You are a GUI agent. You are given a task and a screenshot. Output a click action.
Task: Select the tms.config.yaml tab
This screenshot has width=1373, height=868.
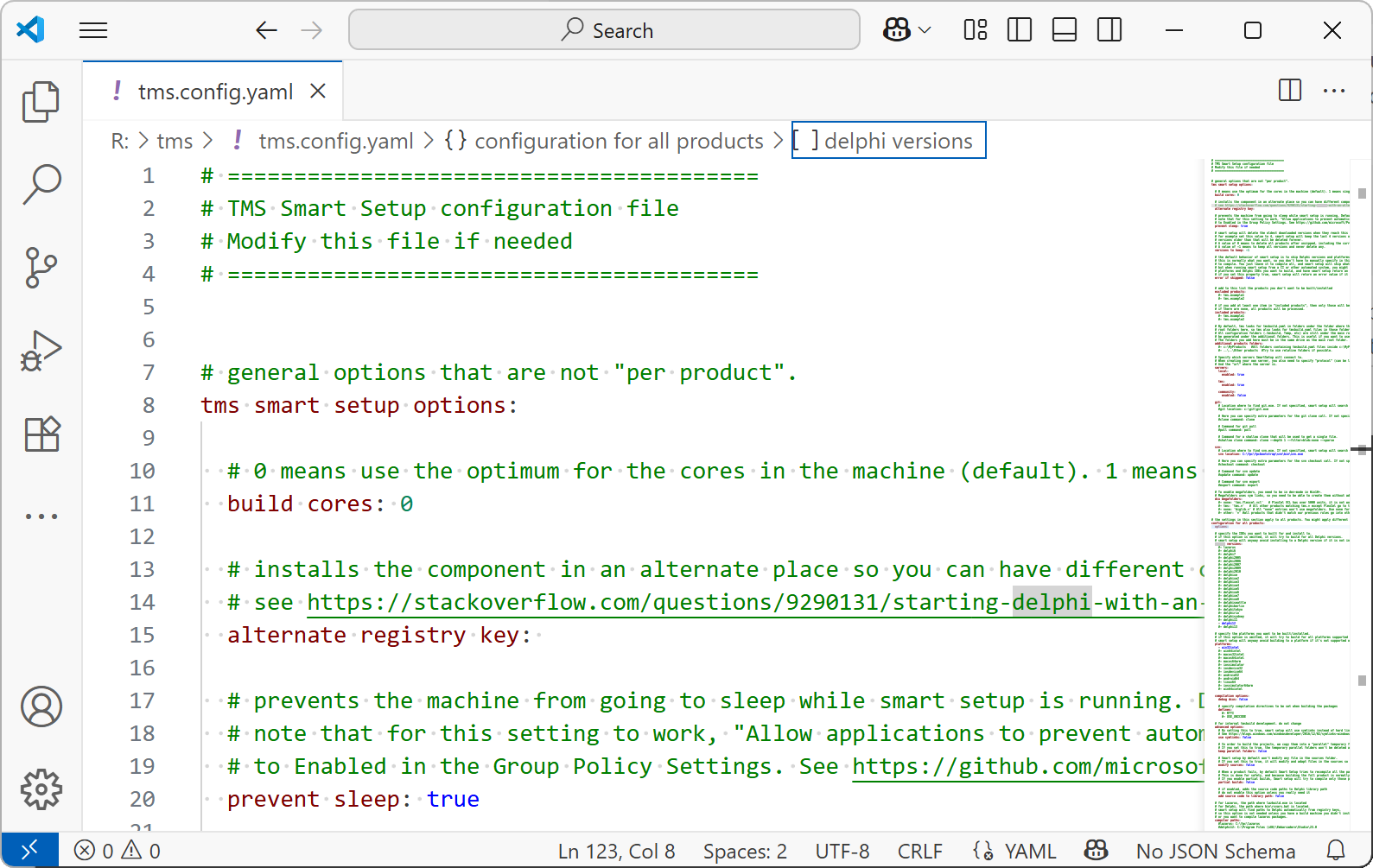point(213,91)
